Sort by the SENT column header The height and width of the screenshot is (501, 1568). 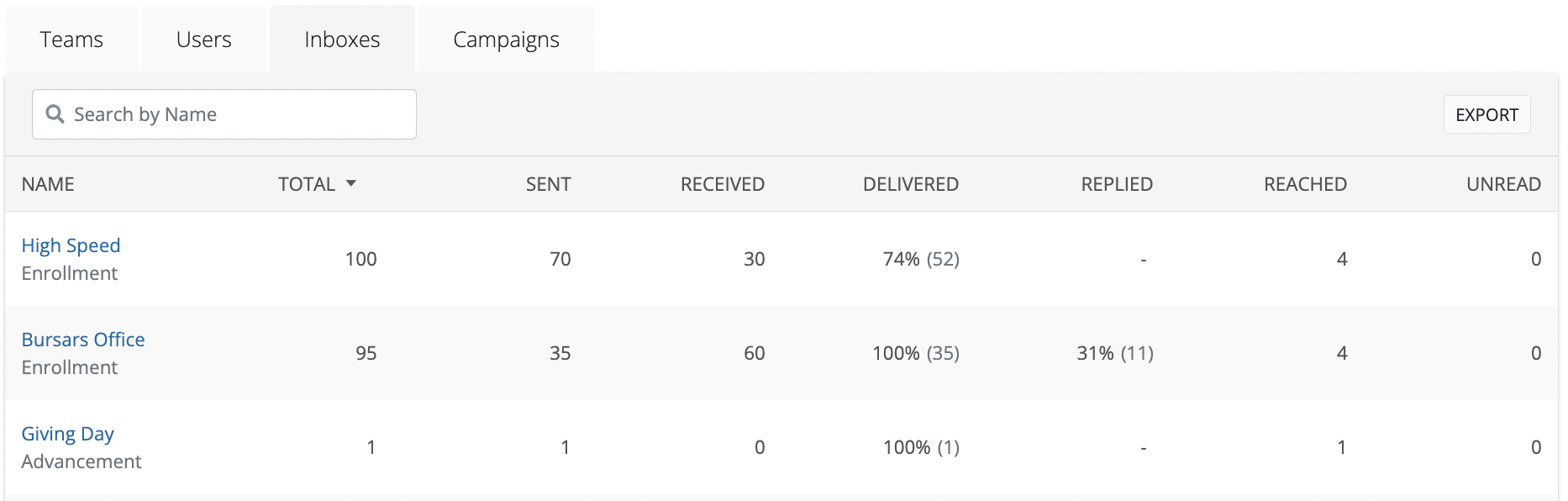[x=548, y=184]
